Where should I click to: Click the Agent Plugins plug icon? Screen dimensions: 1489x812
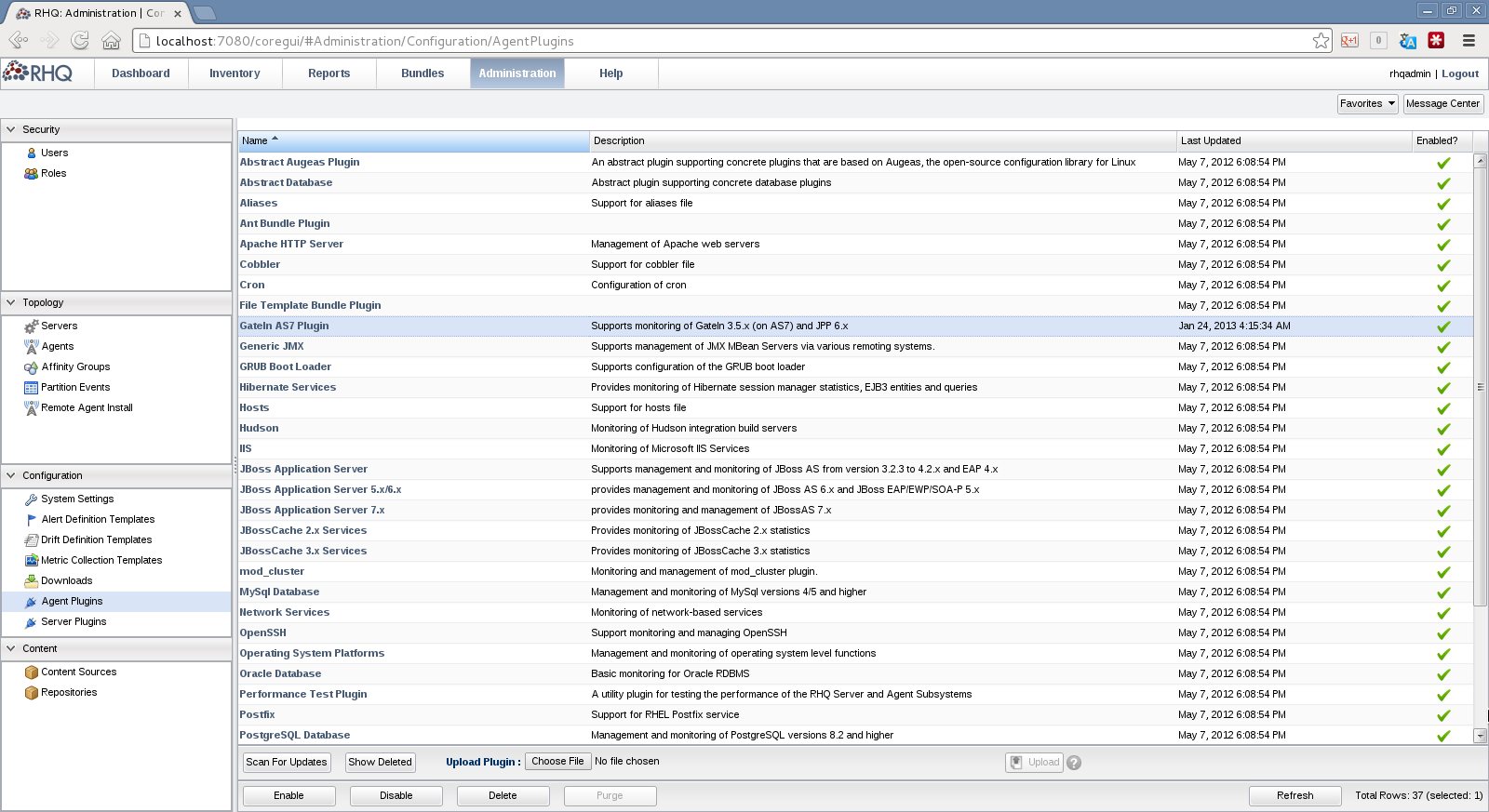tap(32, 601)
